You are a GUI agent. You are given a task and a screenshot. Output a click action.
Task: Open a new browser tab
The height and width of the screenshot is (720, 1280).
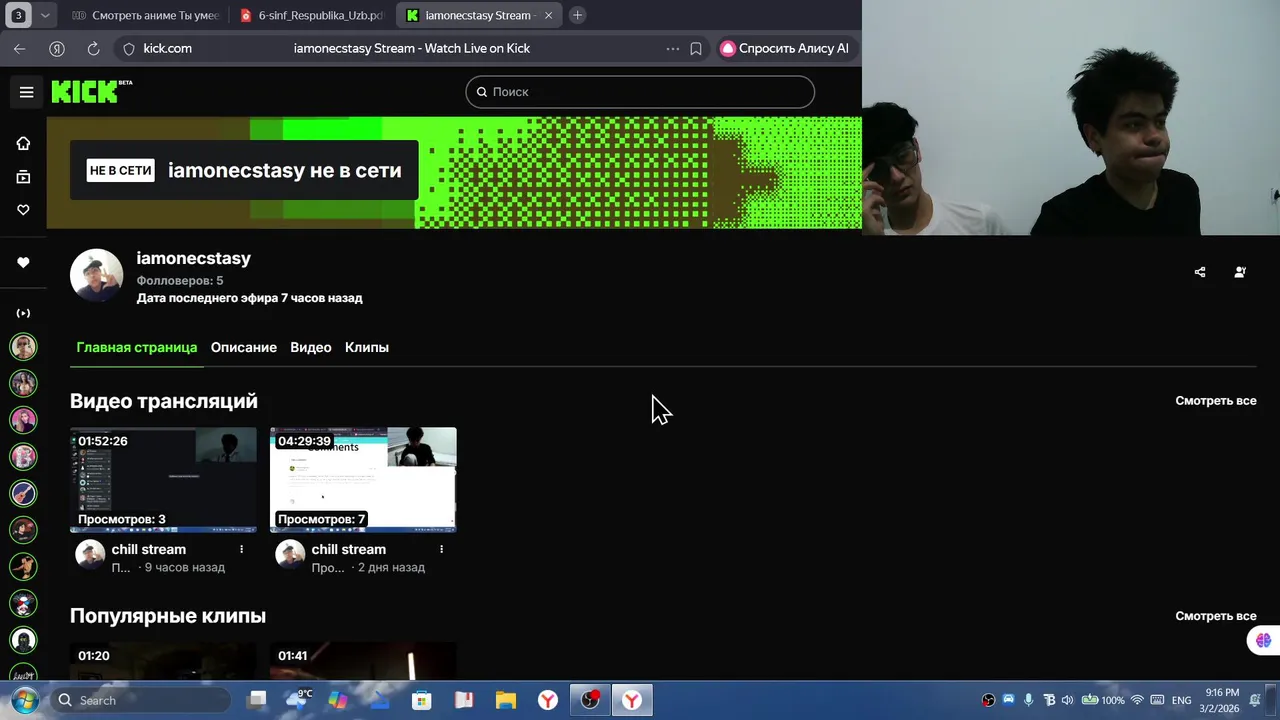tap(577, 15)
